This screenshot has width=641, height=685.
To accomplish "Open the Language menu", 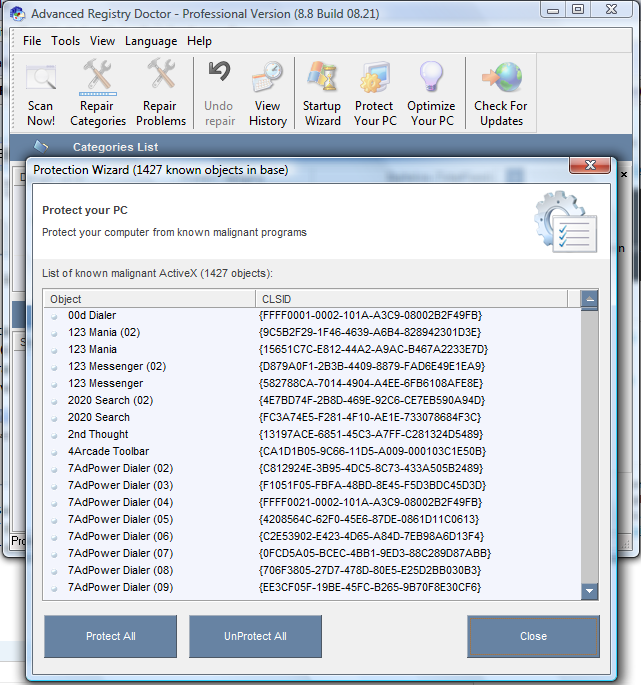I will coord(151,41).
